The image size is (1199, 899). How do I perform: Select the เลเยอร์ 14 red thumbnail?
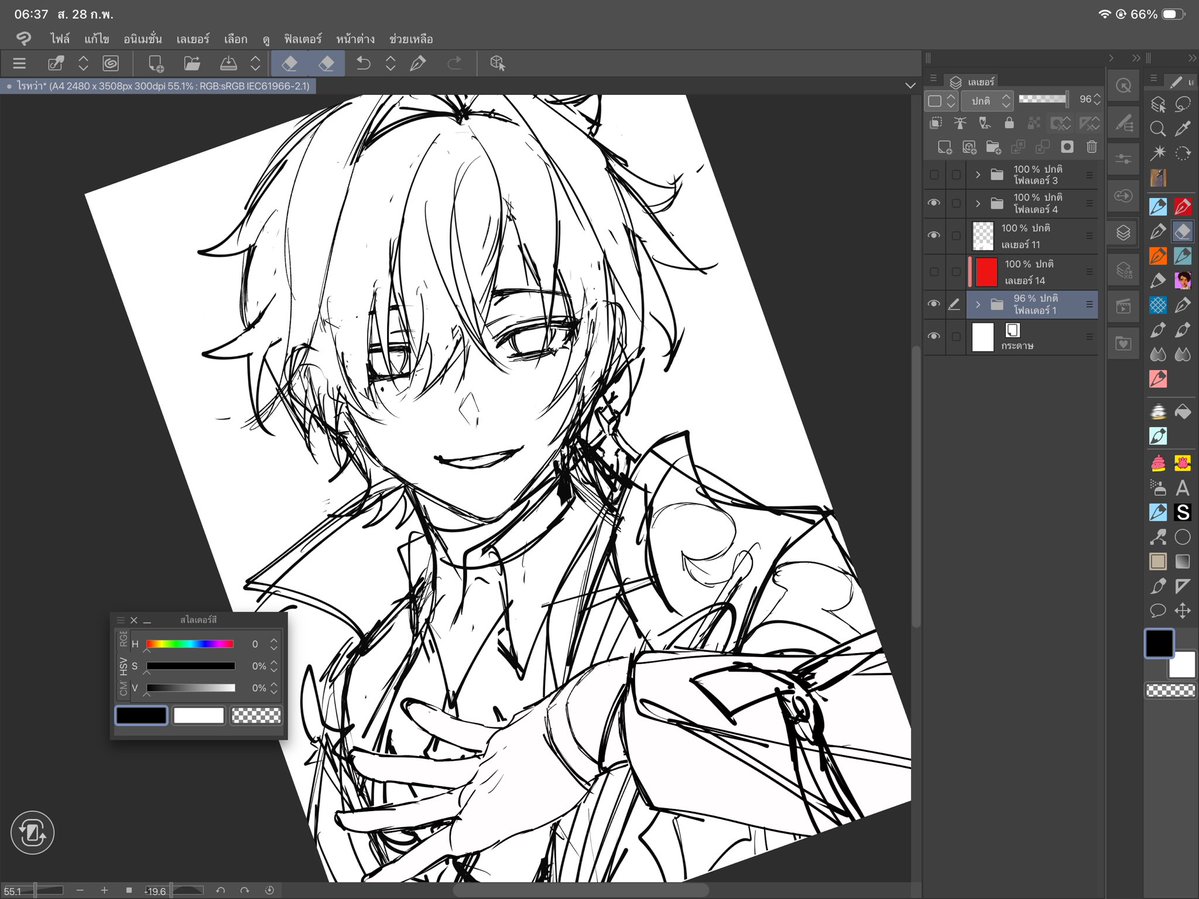click(986, 271)
